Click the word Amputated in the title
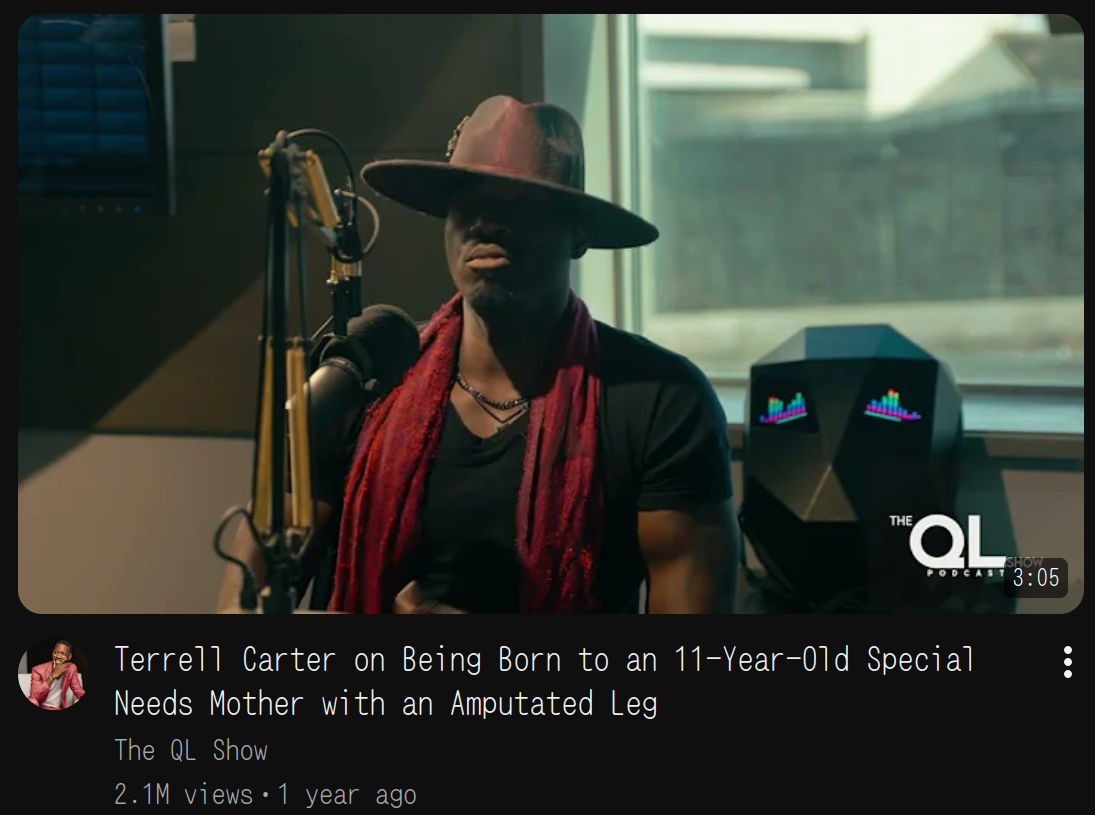The width and height of the screenshot is (1095, 815). pyautogui.click(x=522, y=703)
